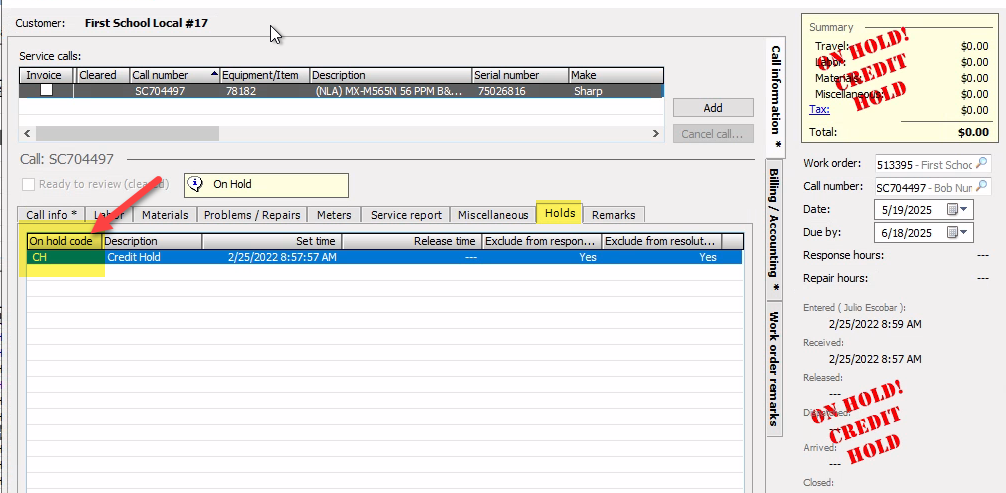Click the Set time column header
Image resolution: width=1006 pixels, height=493 pixels.
(x=272, y=241)
